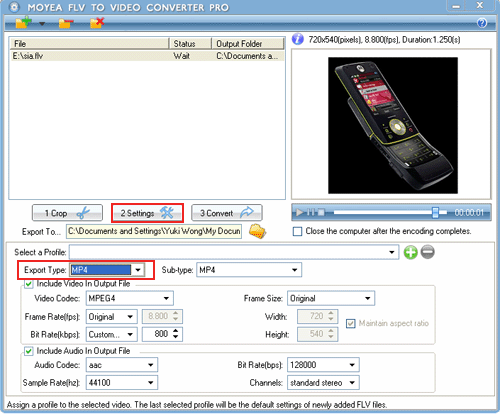Viewport: 500px width, 414px height.
Task: Click the File column header
Action: coord(90,44)
